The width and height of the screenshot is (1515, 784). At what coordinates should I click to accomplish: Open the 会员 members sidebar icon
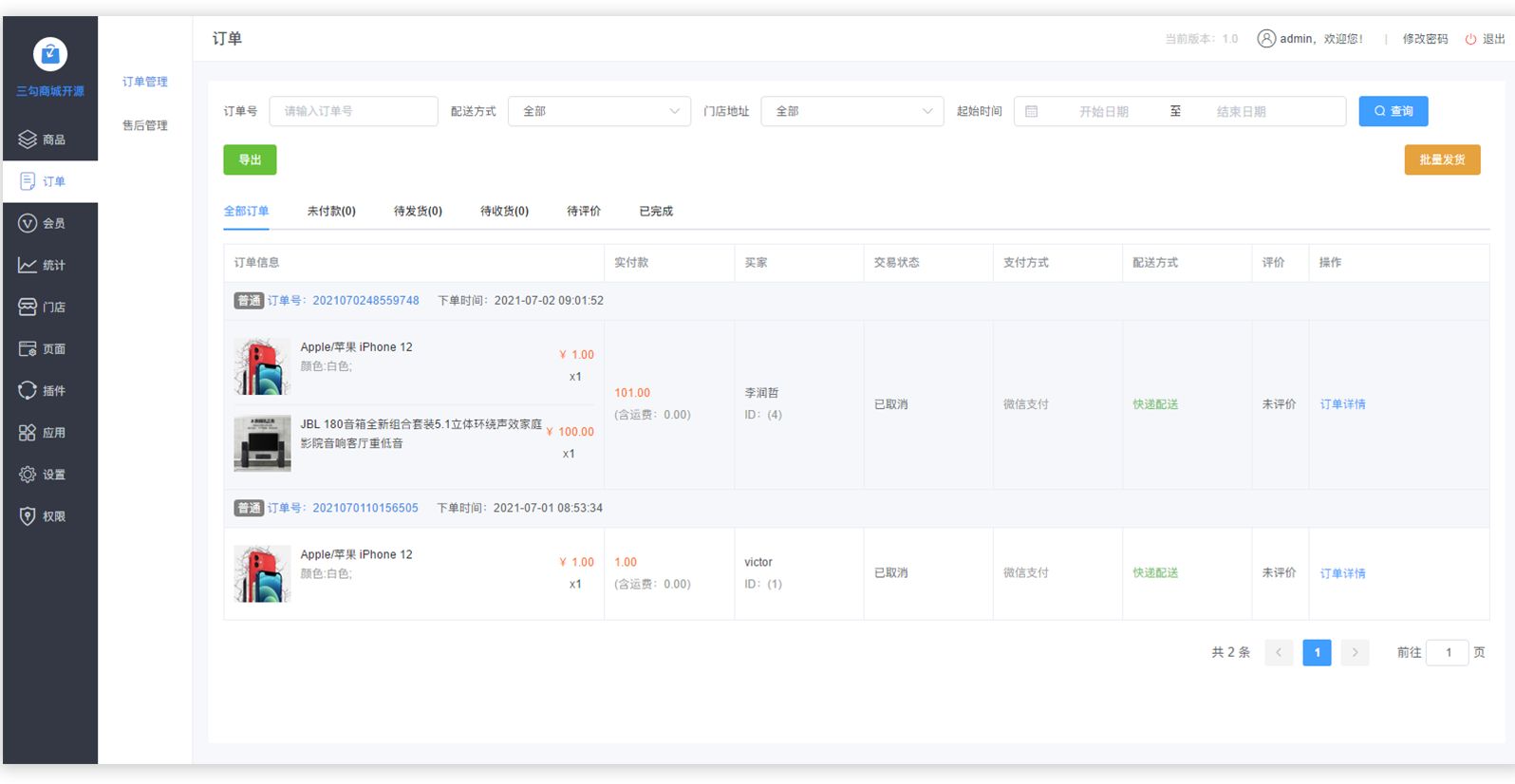[28, 223]
